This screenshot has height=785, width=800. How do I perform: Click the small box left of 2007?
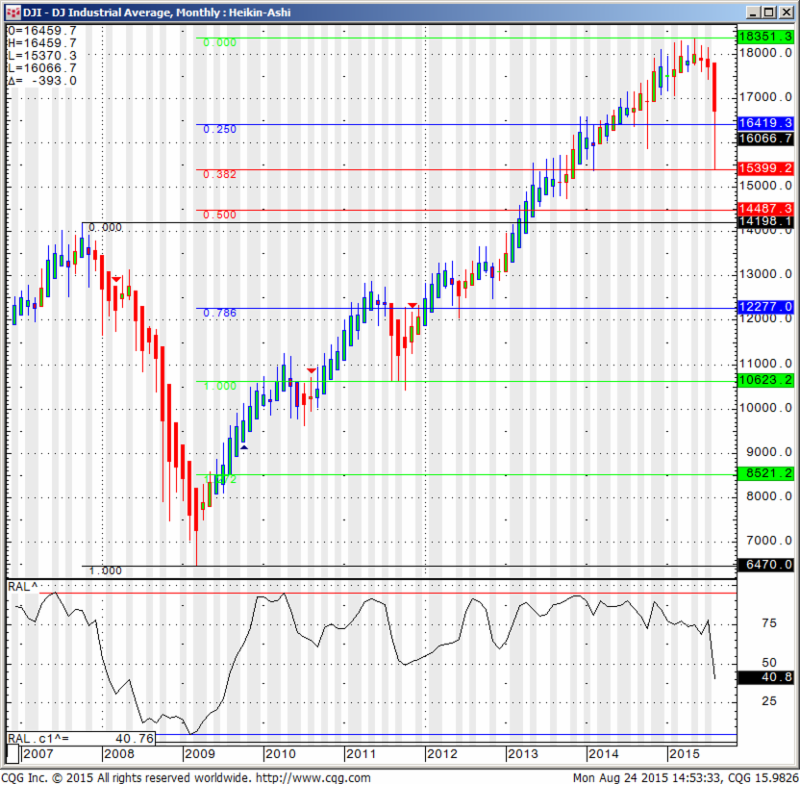click(13, 754)
